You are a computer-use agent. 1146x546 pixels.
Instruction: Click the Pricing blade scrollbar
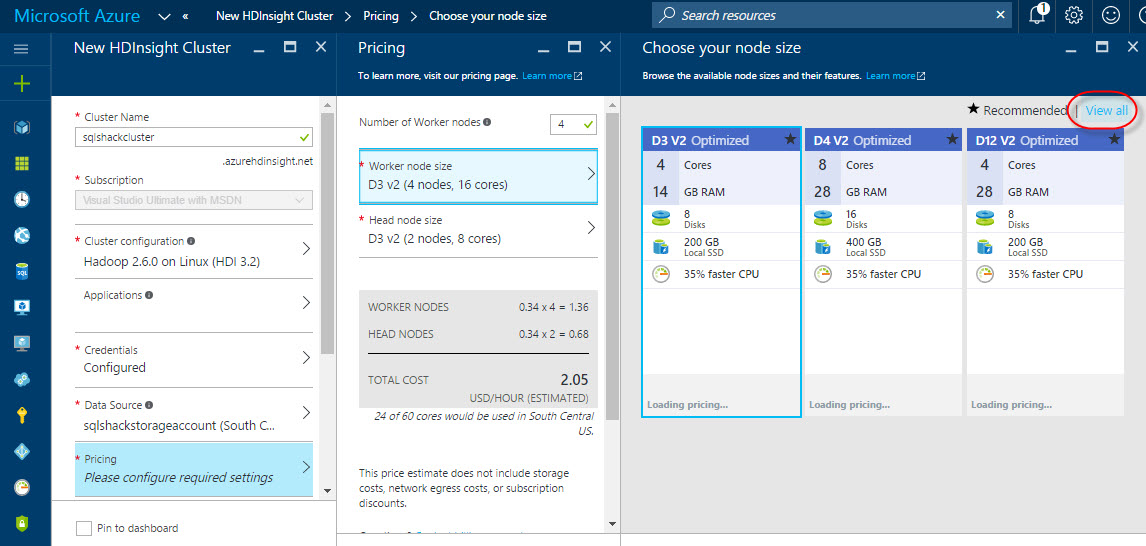[612, 267]
